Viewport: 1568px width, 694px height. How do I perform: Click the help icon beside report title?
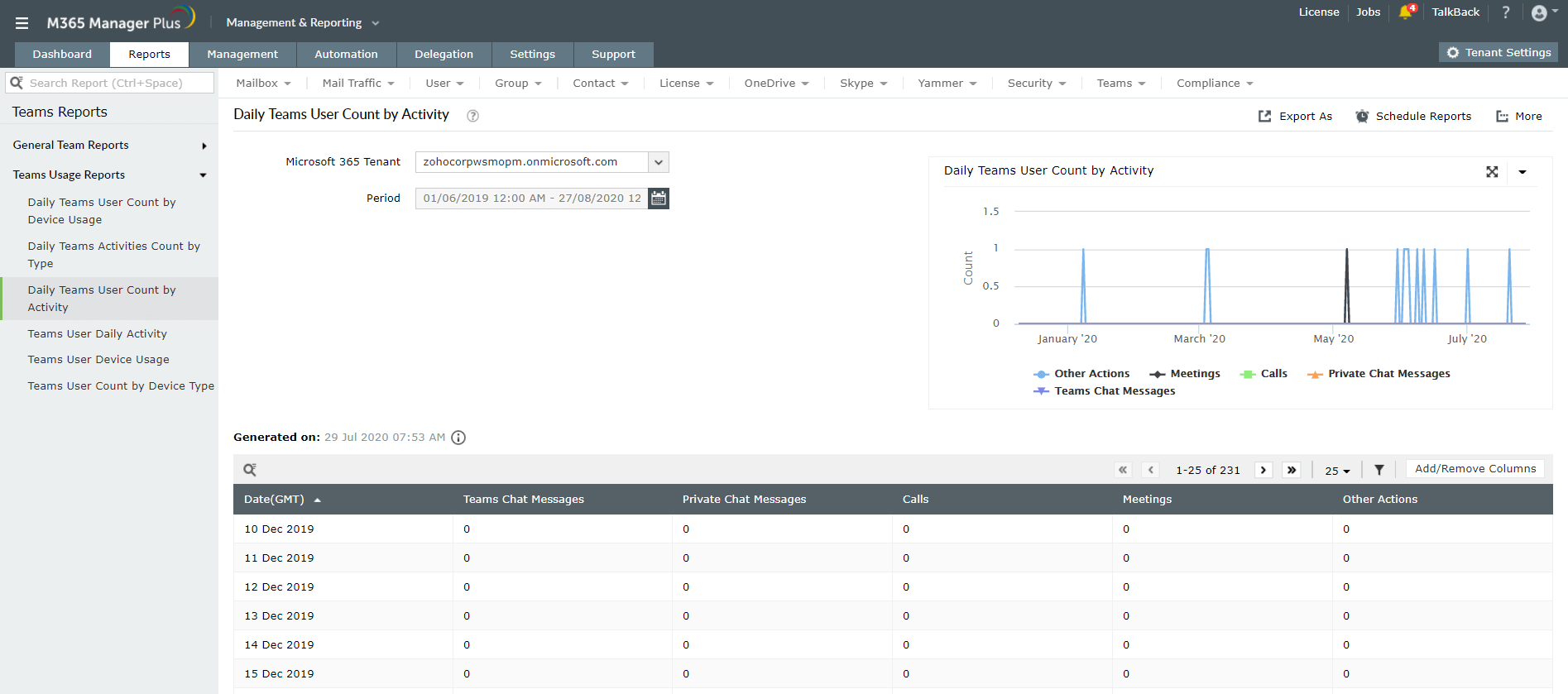click(x=472, y=116)
